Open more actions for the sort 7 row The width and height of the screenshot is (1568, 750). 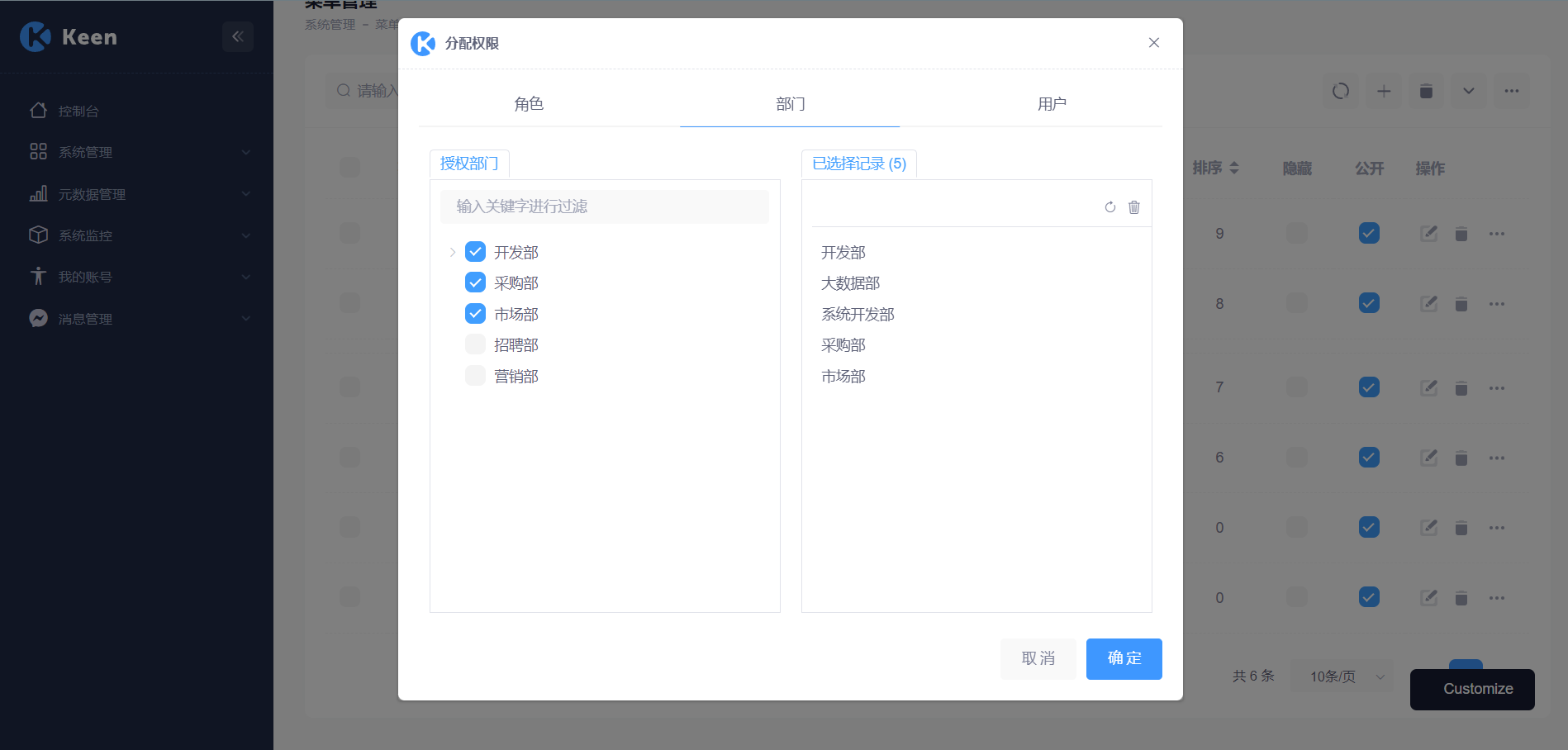tap(1497, 387)
